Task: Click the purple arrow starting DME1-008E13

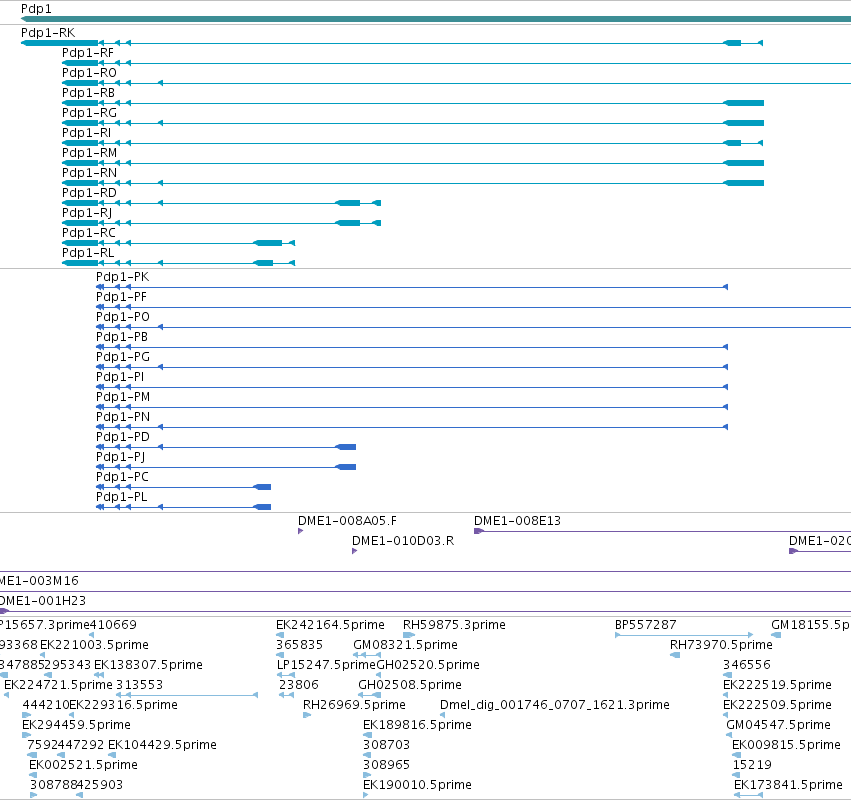Action: coord(479,531)
